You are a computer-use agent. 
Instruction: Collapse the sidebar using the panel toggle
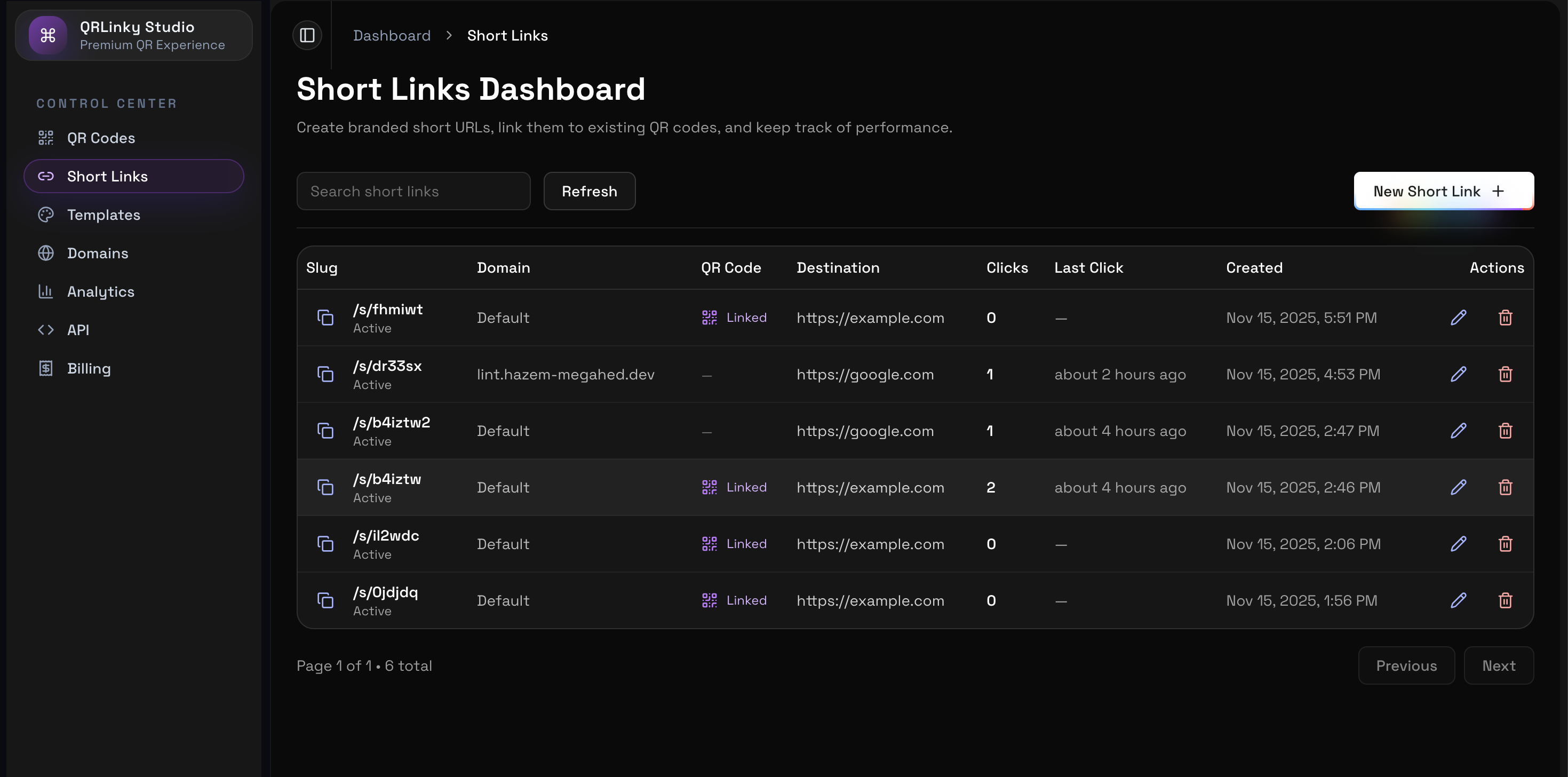tap(307, 35)
